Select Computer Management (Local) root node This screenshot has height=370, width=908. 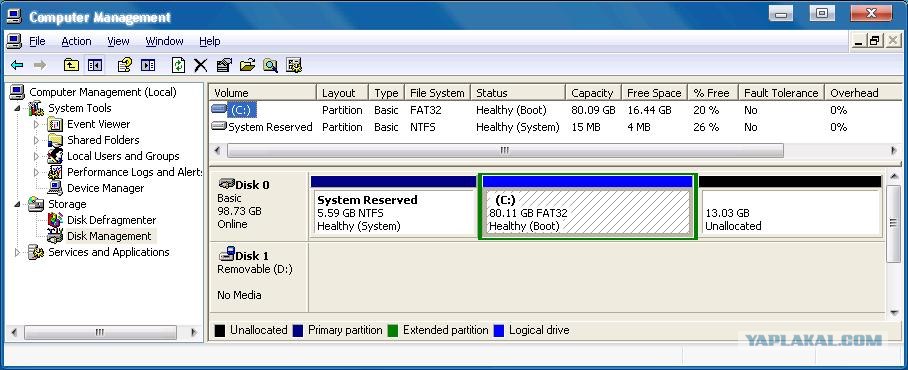click(x=102, y=92)
